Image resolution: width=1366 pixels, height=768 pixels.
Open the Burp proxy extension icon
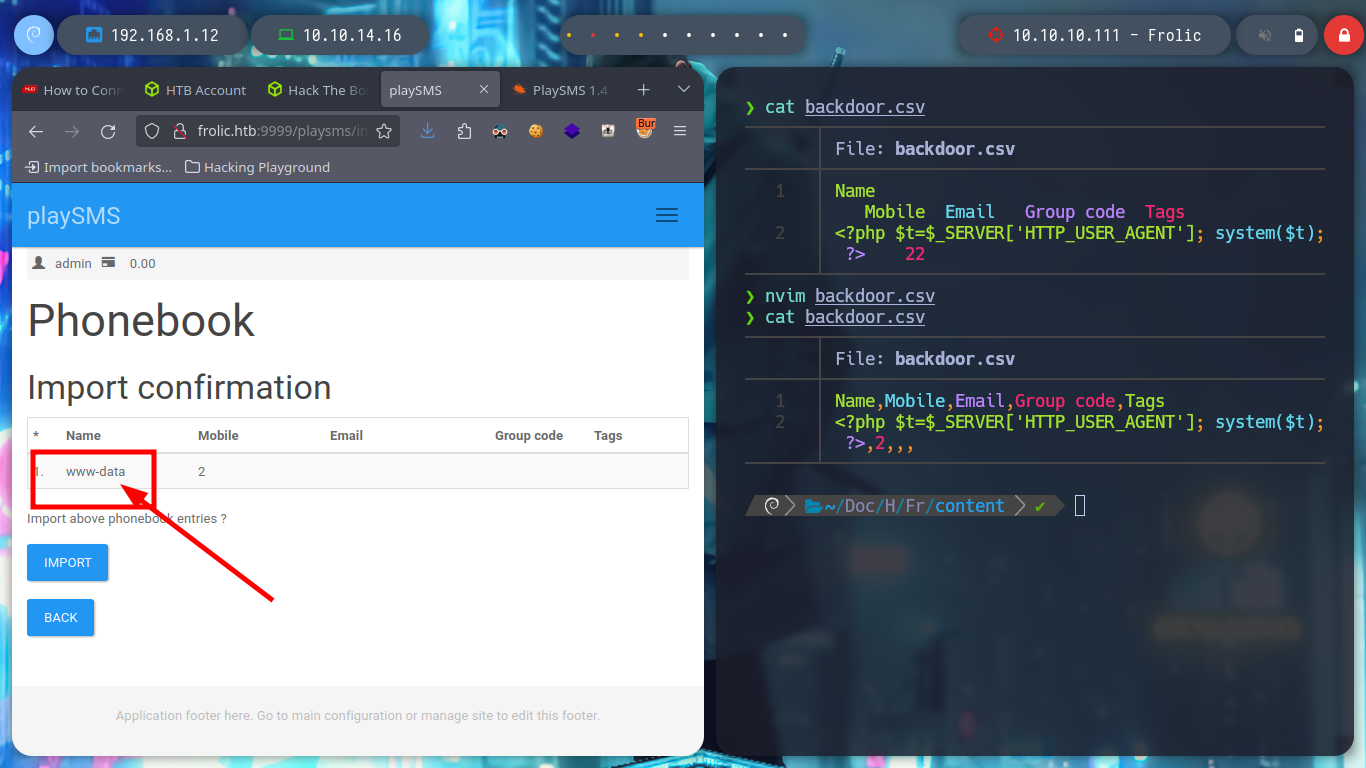[x=645, y=128]
